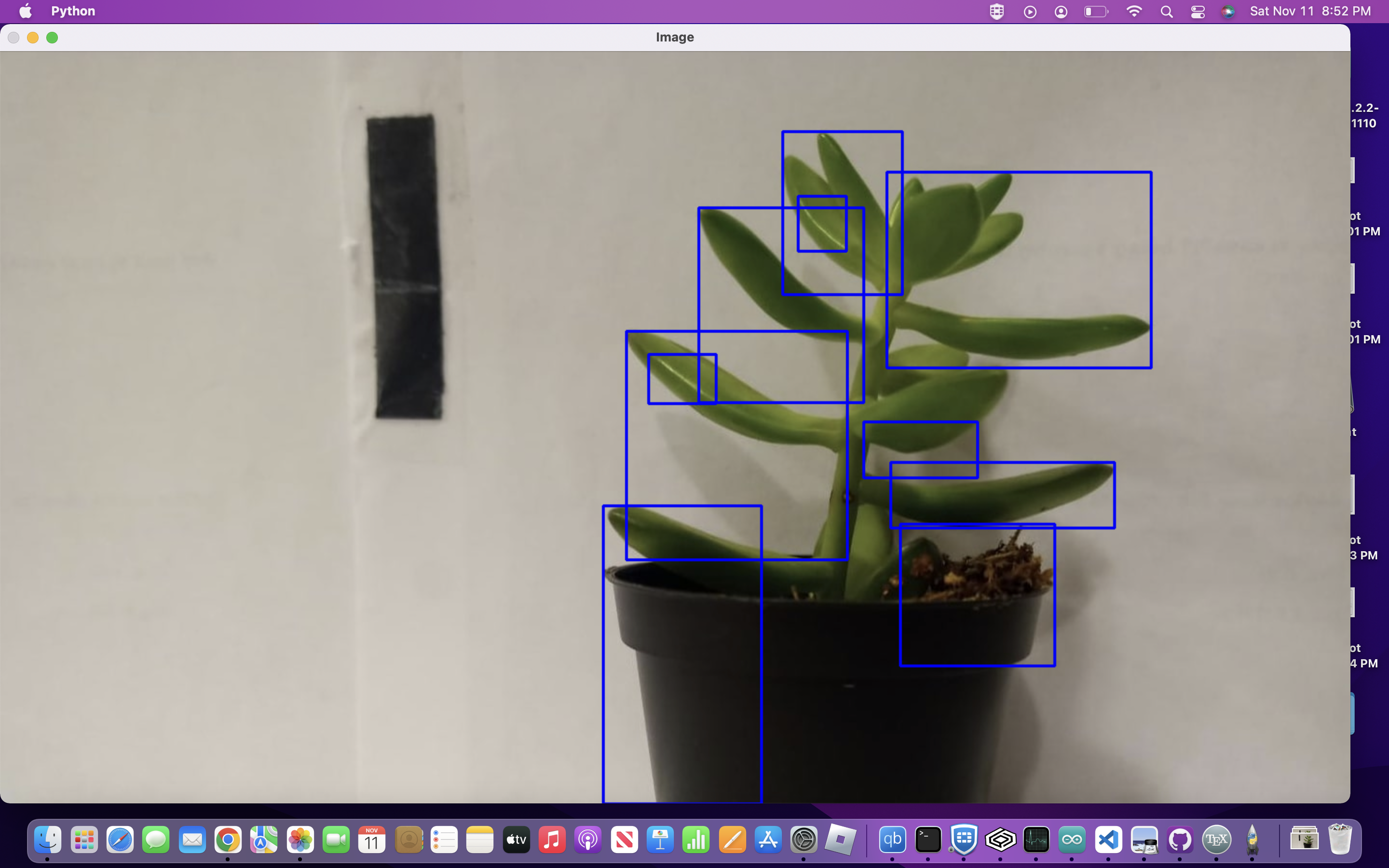Viewport: 1389px width, 868px height.
Task: Click the battery status indicator
Action: tap(1095, 12)
